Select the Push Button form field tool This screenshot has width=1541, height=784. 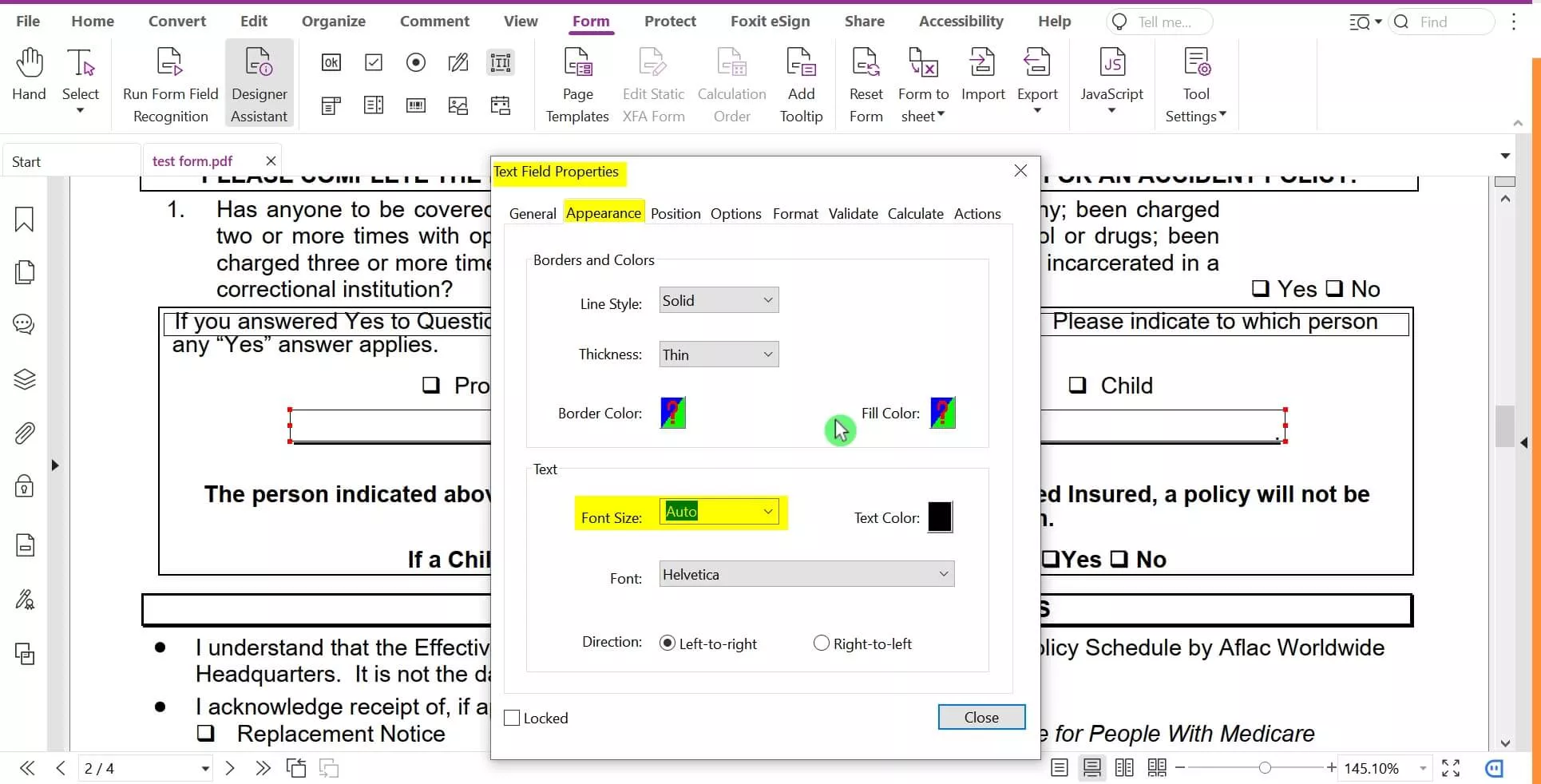(331, 62)
